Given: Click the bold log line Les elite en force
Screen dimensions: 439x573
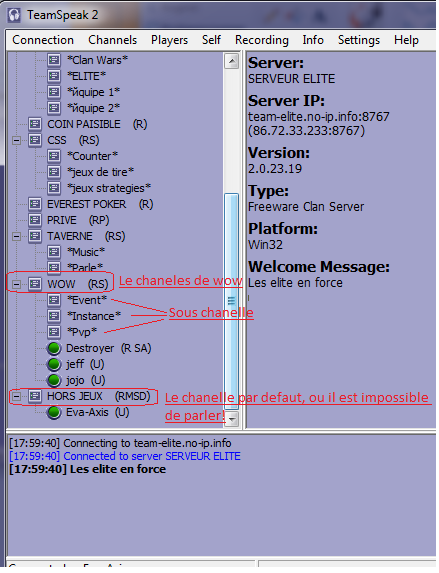Looking at the screenshot, I should pyautogui.click(x=87, y=469).
